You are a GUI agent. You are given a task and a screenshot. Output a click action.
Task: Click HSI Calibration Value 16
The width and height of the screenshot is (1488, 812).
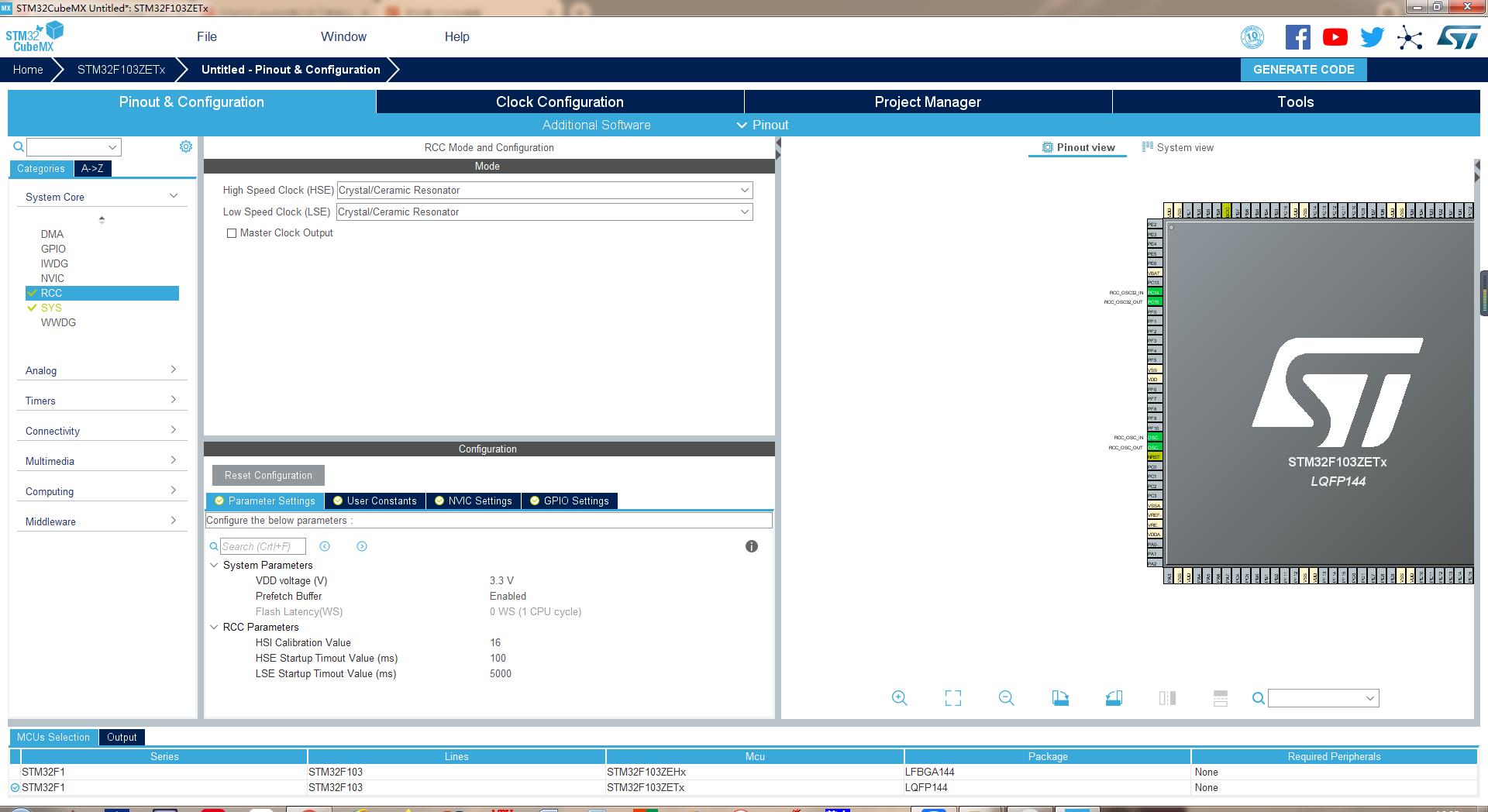[x=495, y=642]
